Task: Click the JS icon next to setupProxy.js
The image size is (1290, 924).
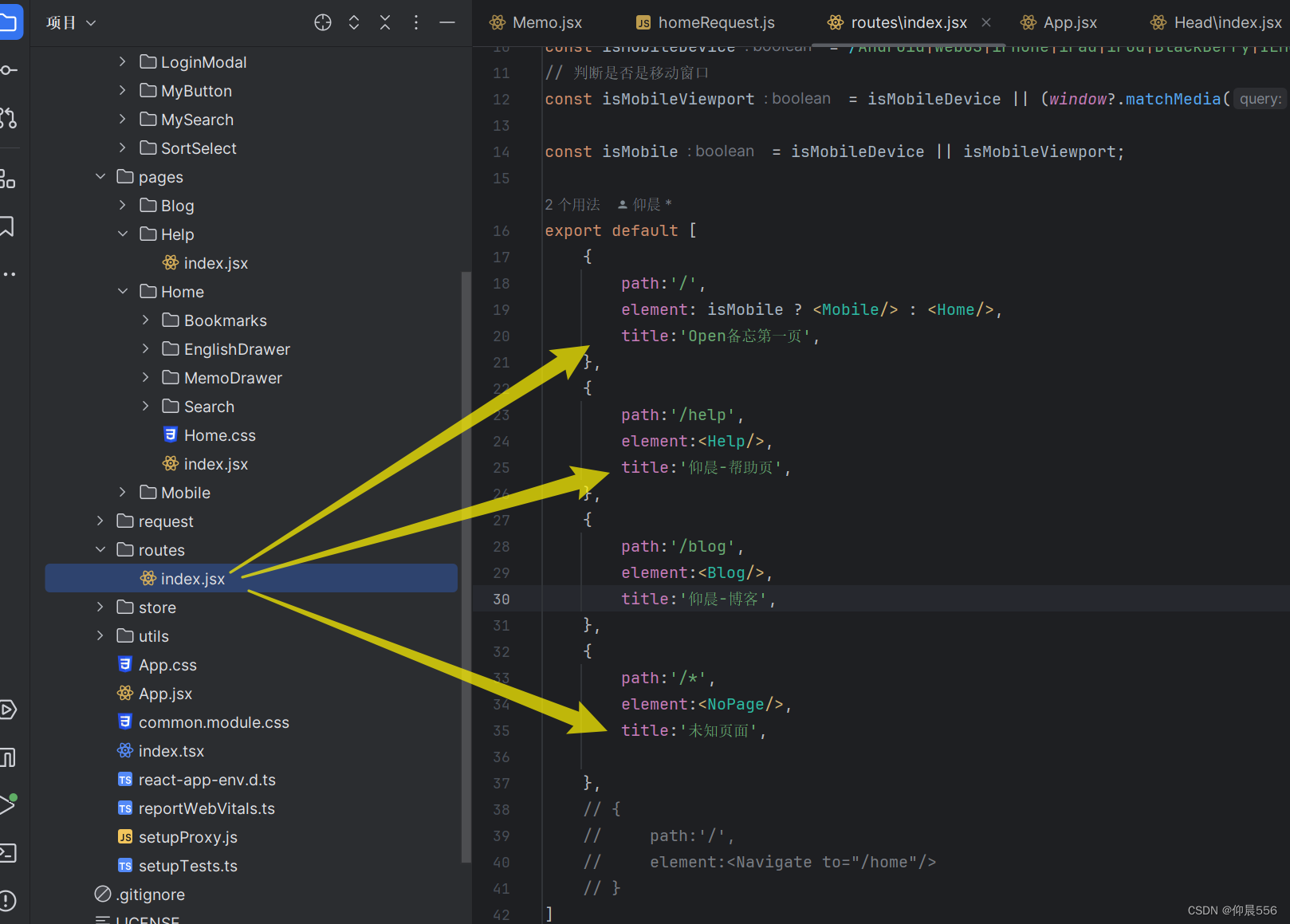Action: [125, 836]
